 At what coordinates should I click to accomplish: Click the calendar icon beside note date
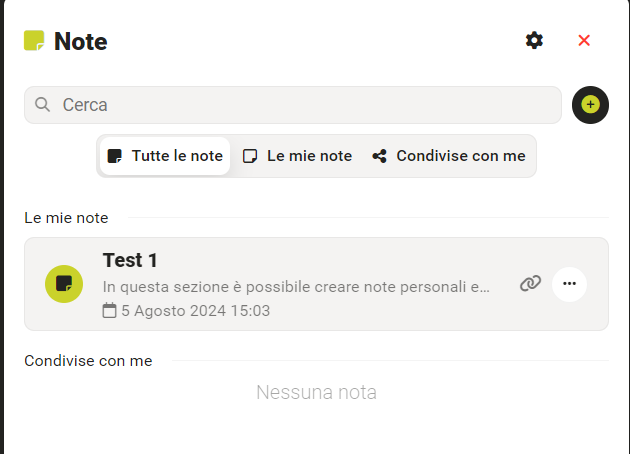tap(110, 311)
